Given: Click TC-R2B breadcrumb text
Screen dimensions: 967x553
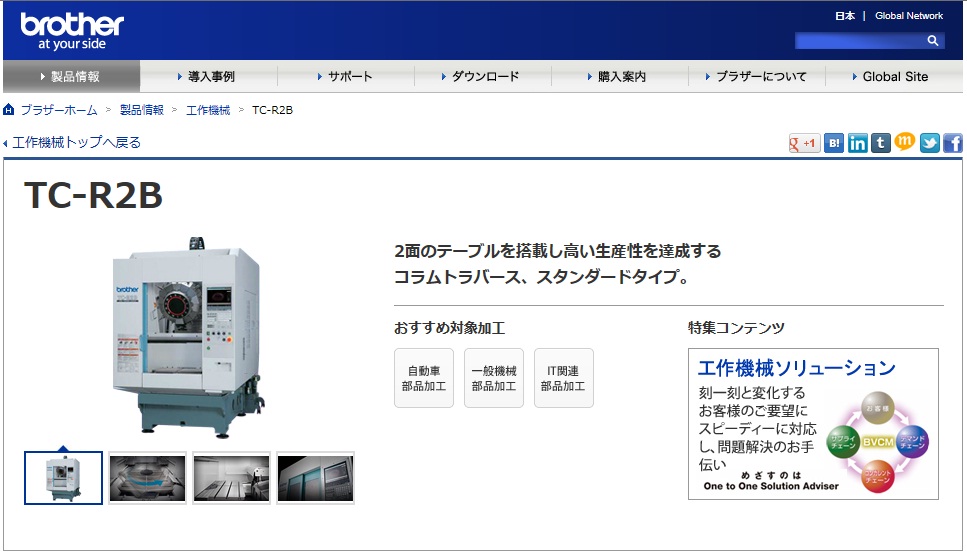Looking at the screenshot, I should tap(272, 110).
